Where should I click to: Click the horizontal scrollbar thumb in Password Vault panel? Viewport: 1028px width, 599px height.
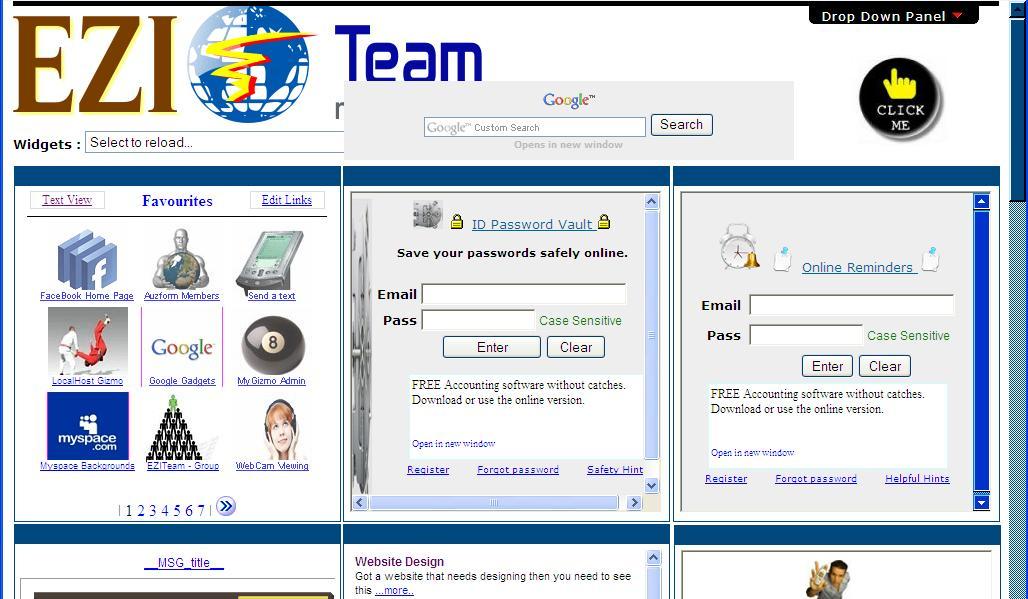click(x=494, y=503)
